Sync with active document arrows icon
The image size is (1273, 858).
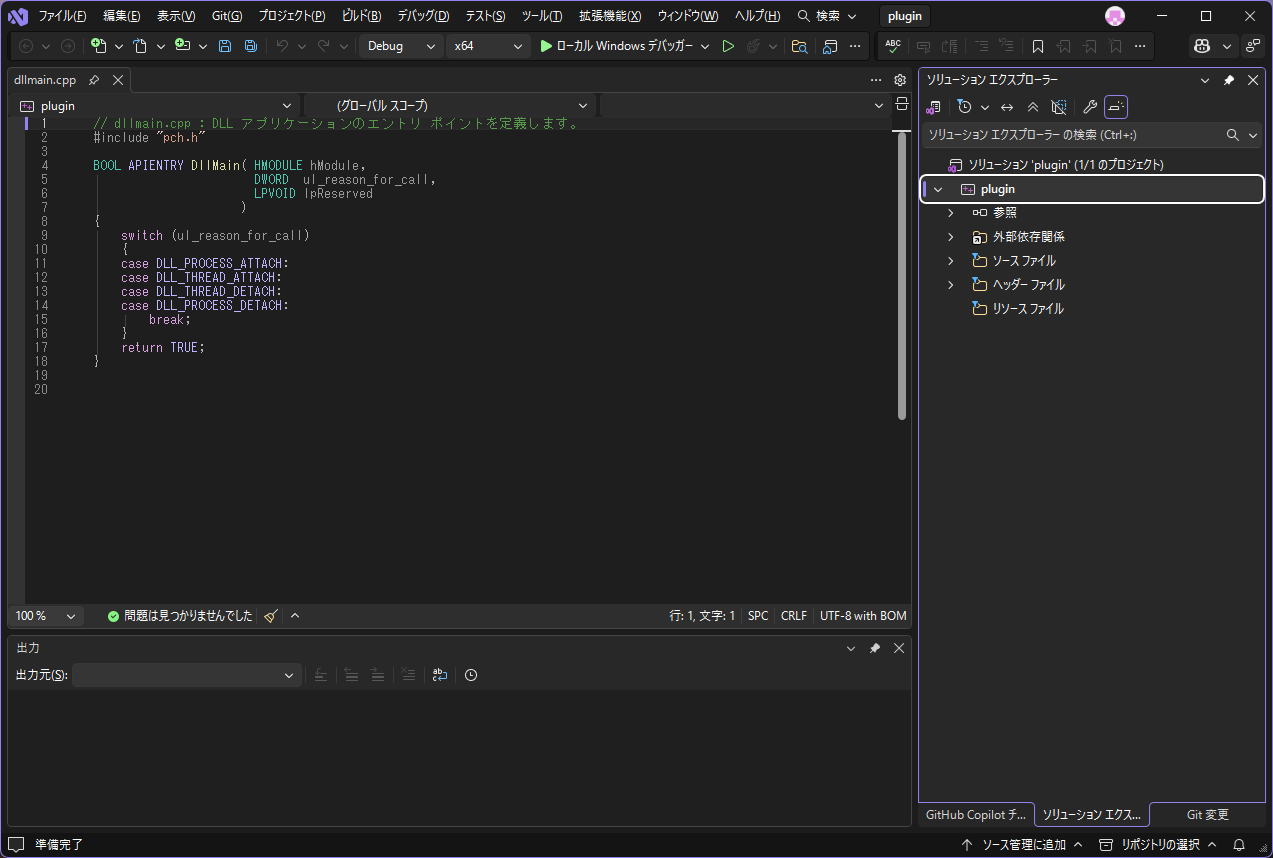click(x=1008, y=107)
